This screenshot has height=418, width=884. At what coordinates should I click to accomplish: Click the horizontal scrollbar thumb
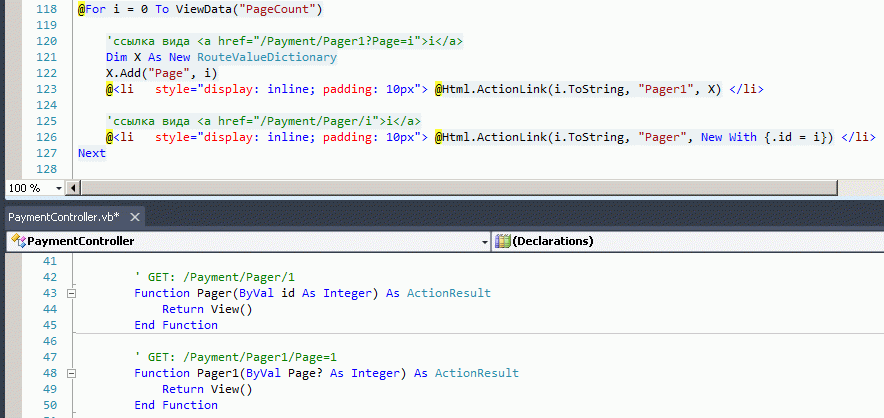(459, 188)
